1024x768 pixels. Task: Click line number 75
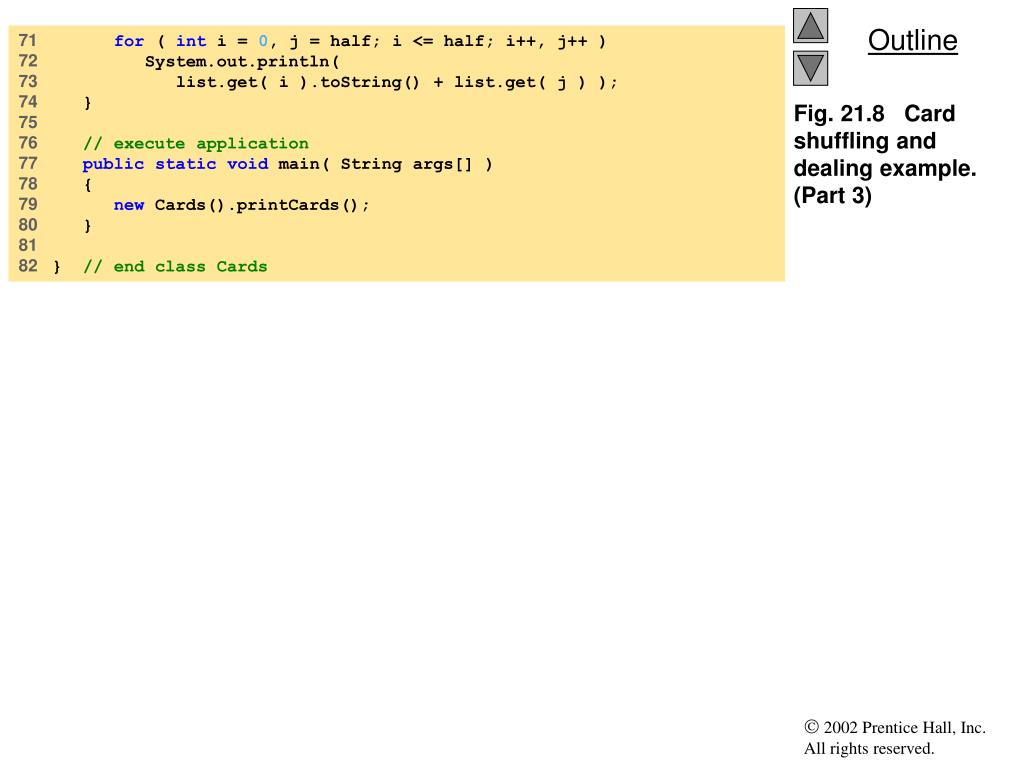(28, 123)
